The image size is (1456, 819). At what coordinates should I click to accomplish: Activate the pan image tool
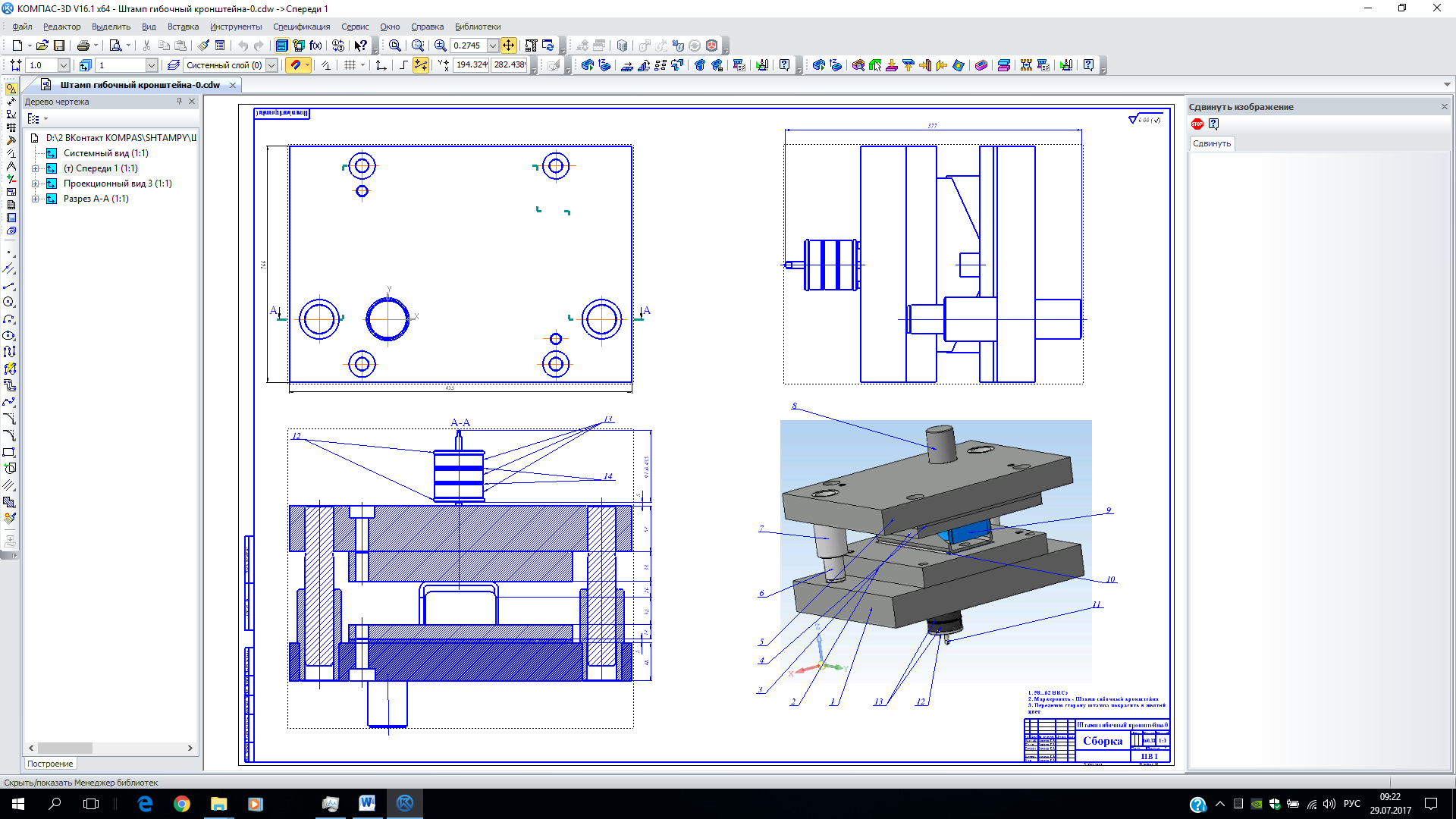coord(508,45)
